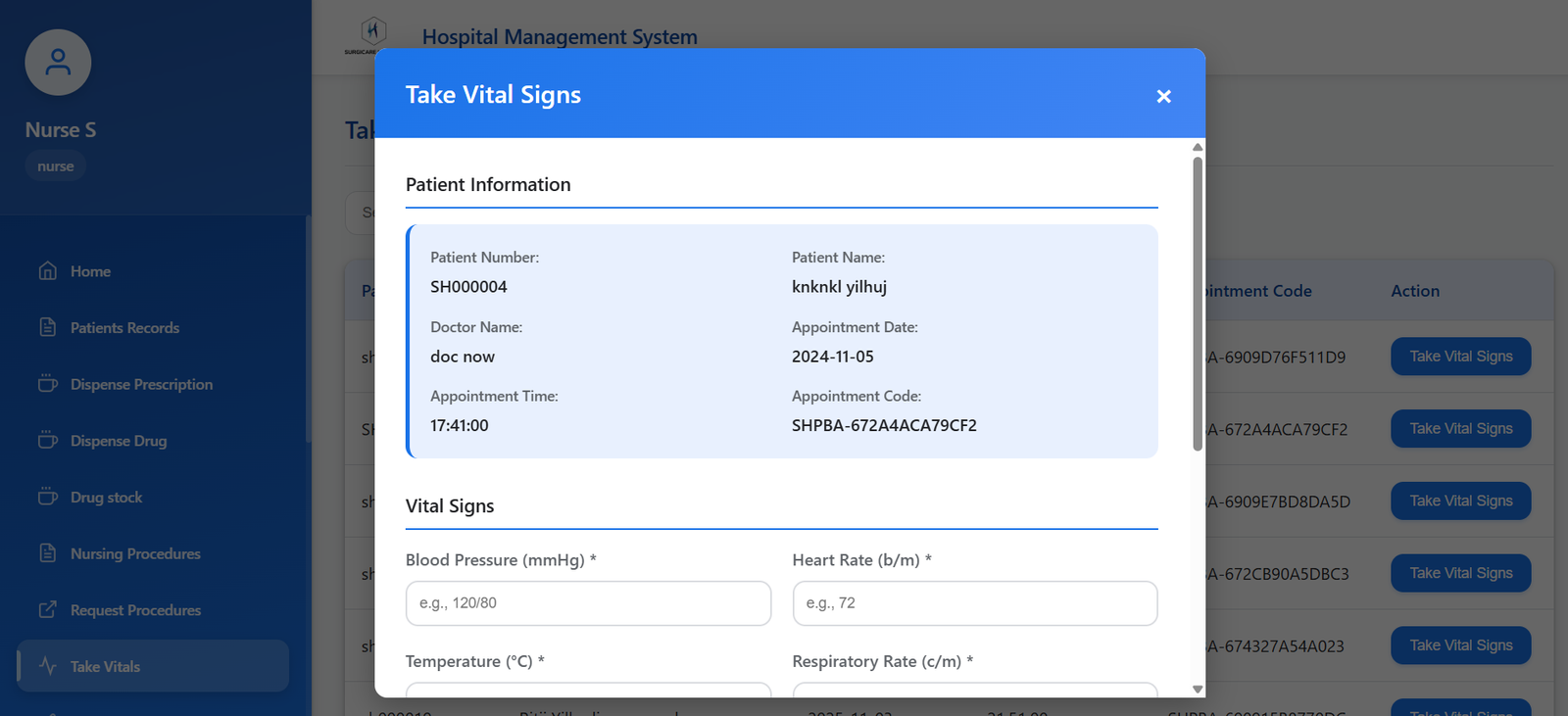Click the Heart Rate input field
The width and height of the screenshot is (1568, 716).
[x=975, y=603]
